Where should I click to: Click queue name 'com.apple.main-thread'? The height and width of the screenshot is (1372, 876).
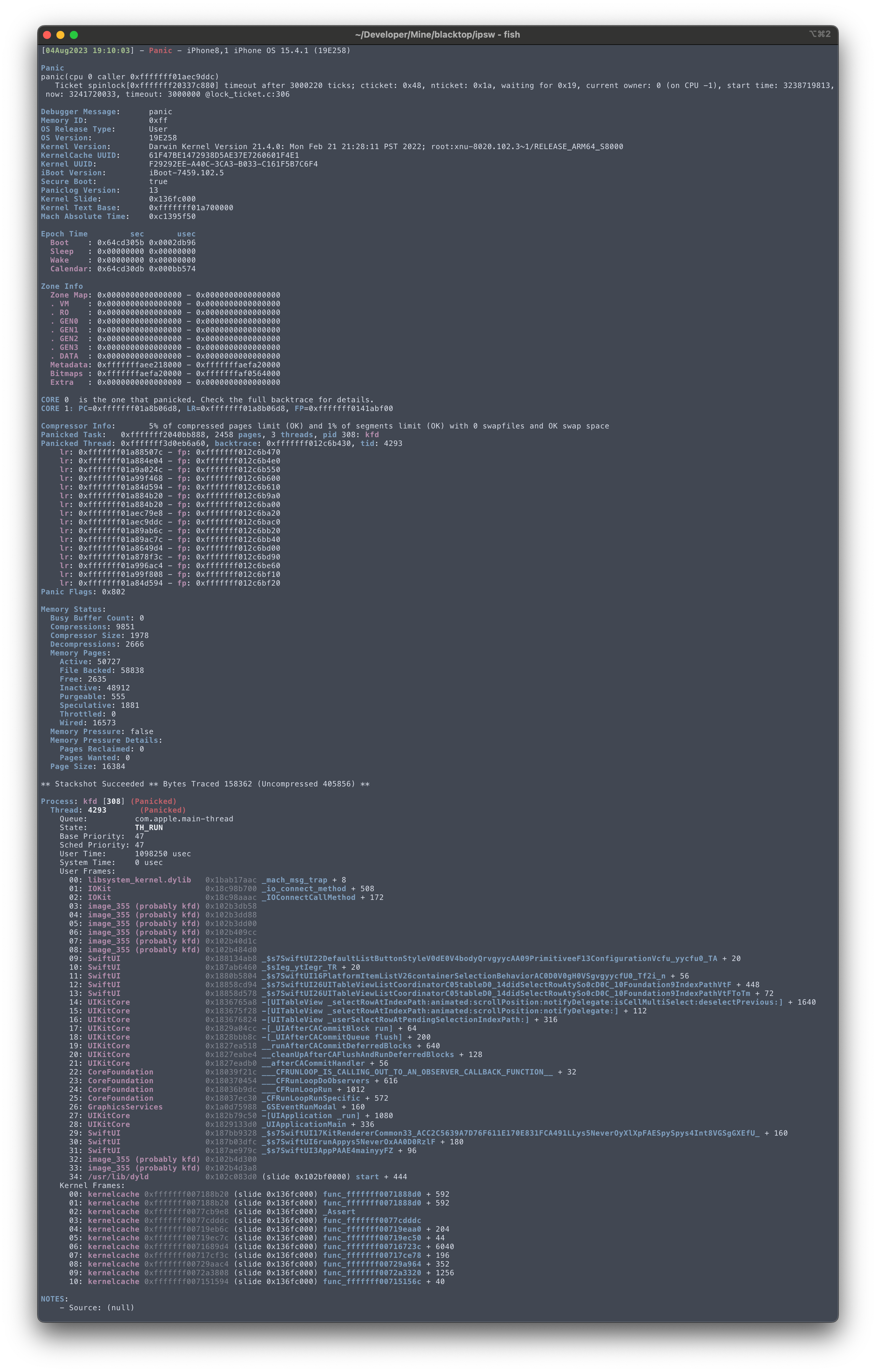[x=184, y=819]
